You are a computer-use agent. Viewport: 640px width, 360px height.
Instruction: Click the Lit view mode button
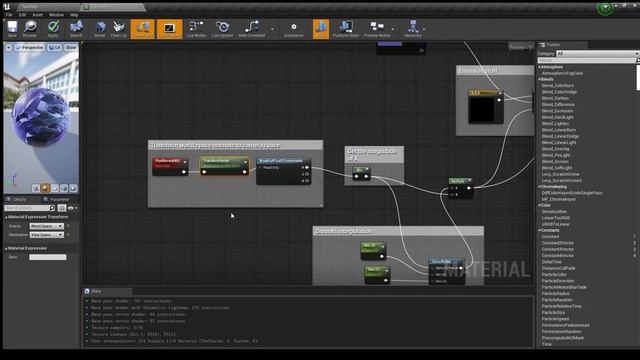pos(55,48)
